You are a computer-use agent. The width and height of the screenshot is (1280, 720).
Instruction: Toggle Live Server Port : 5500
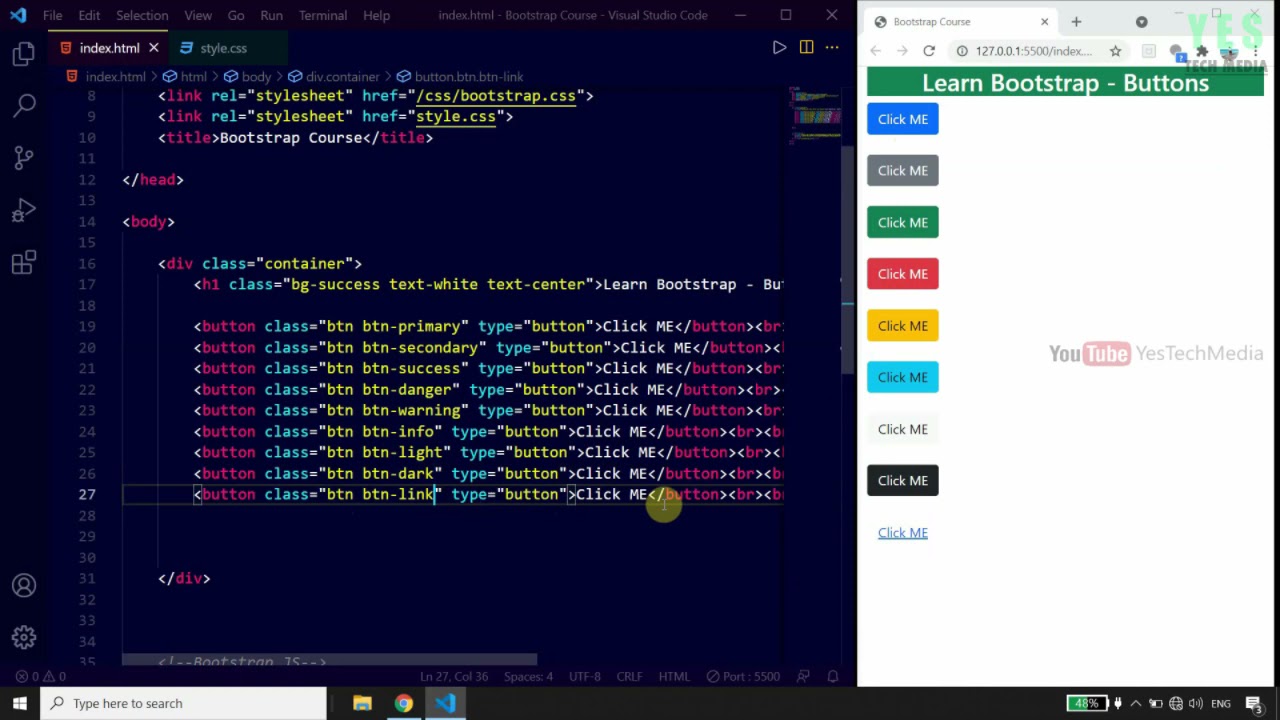743,676
